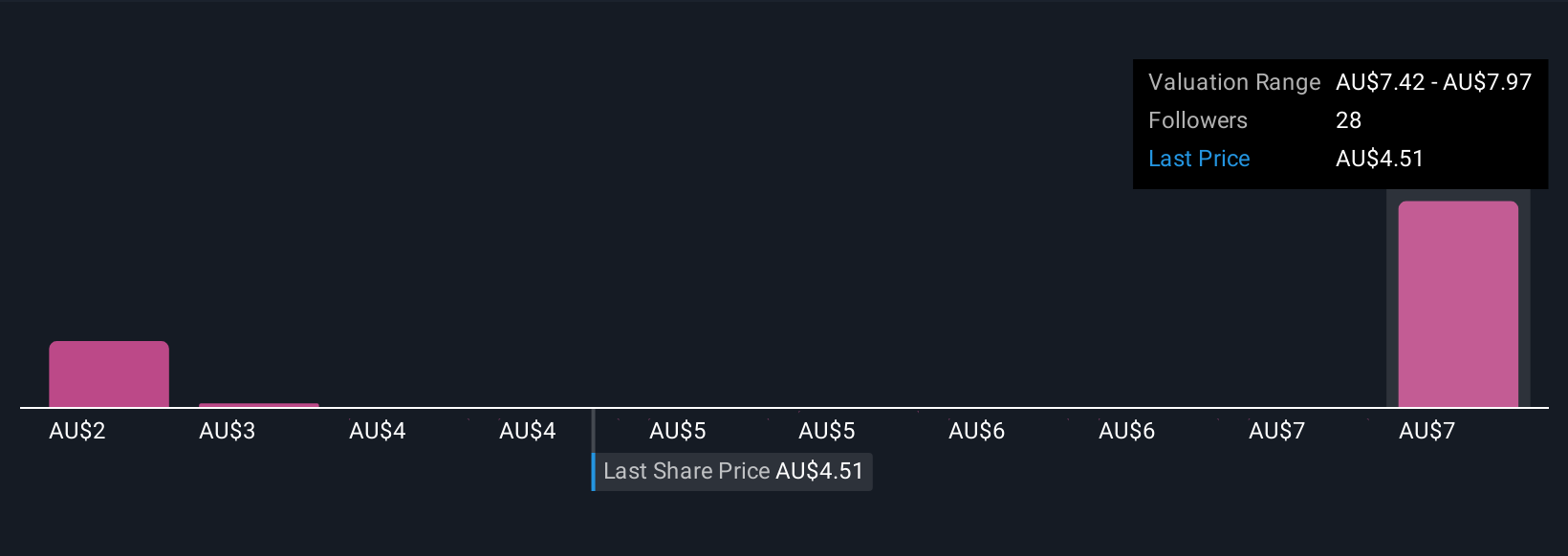Click the AU$2 axis label
This screenshot has height=556, width=1568.
click(77, 431)
